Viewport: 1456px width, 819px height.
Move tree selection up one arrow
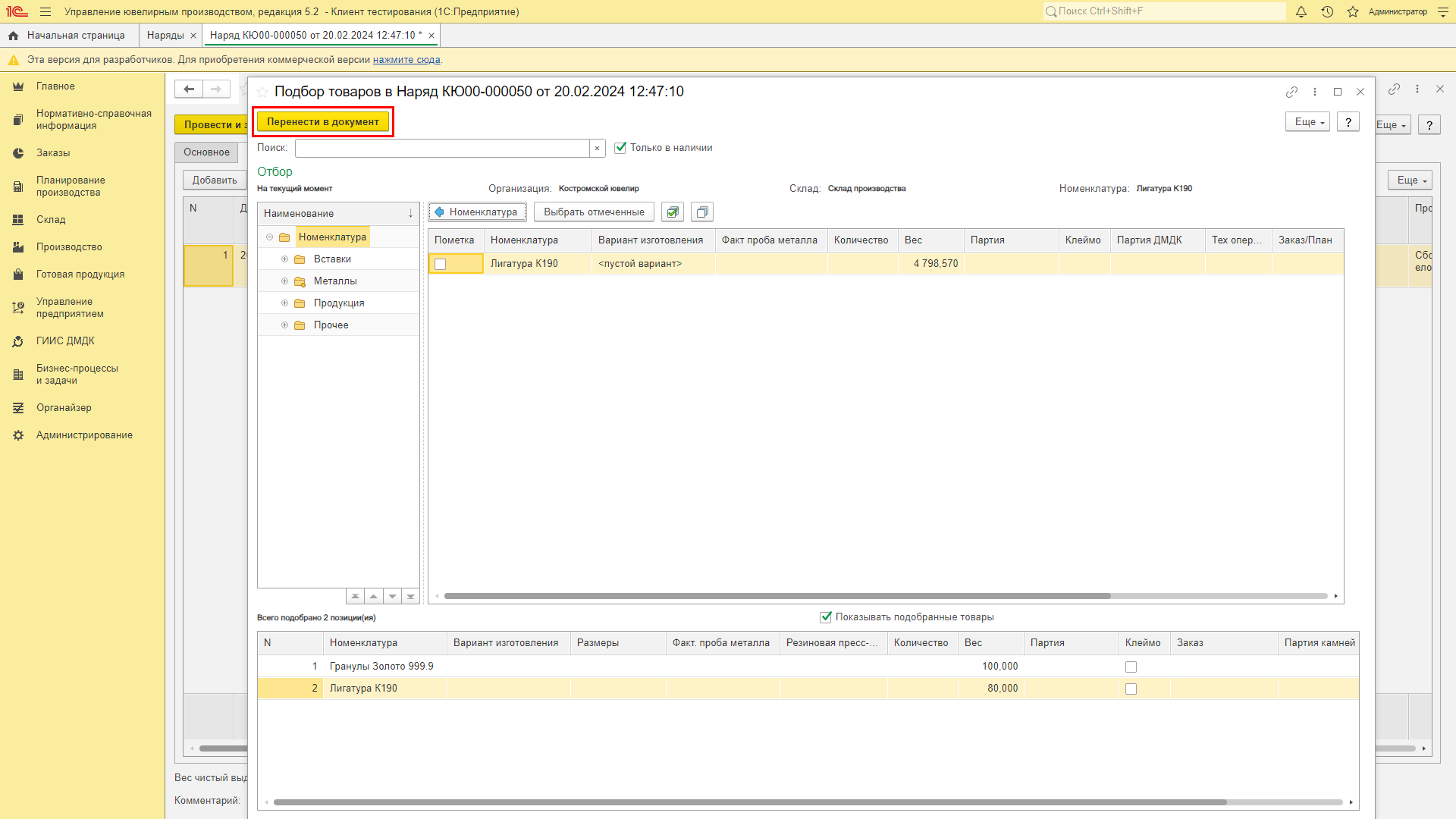(373, 597)
